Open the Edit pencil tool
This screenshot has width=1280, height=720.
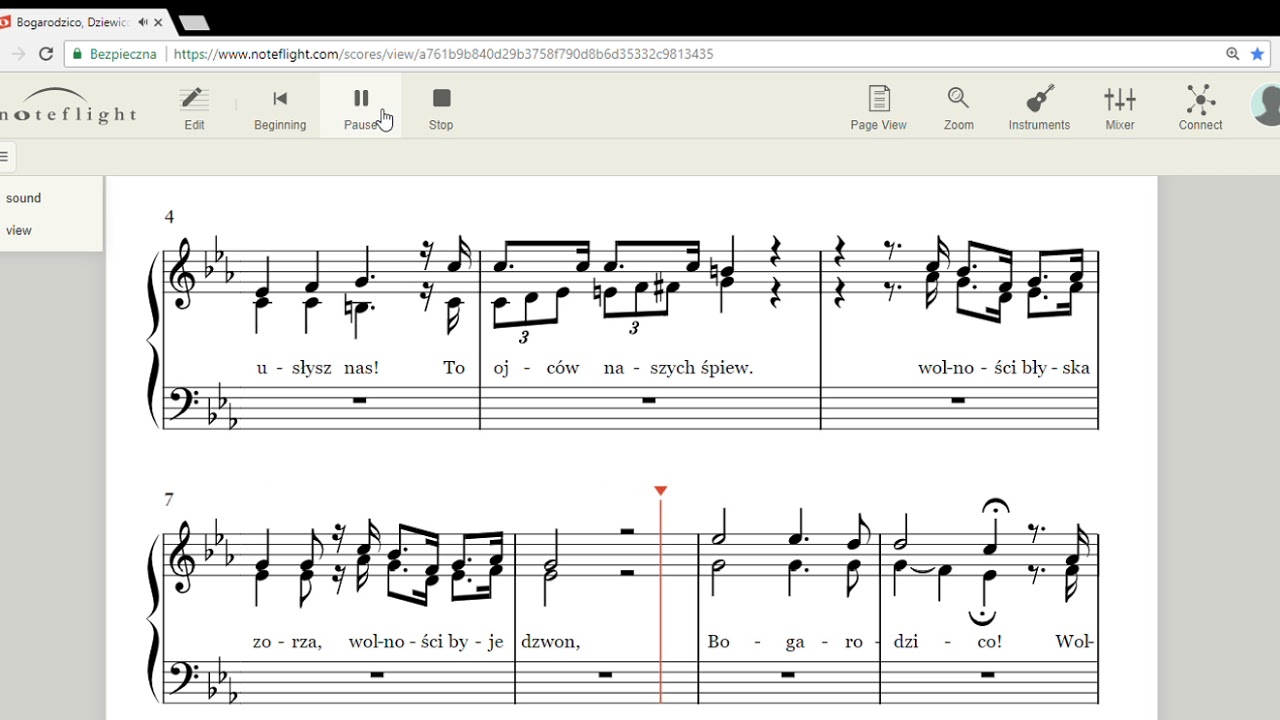(x=194, y=109)
